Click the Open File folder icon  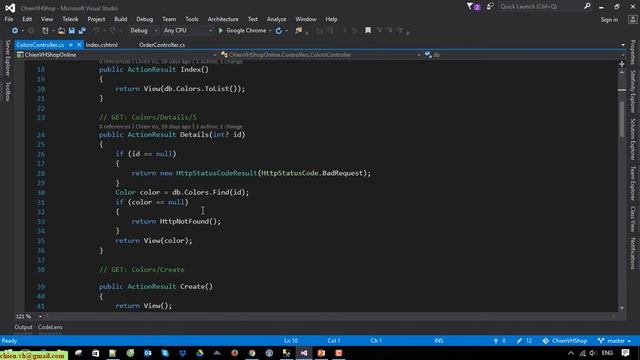tap(61, 31)
